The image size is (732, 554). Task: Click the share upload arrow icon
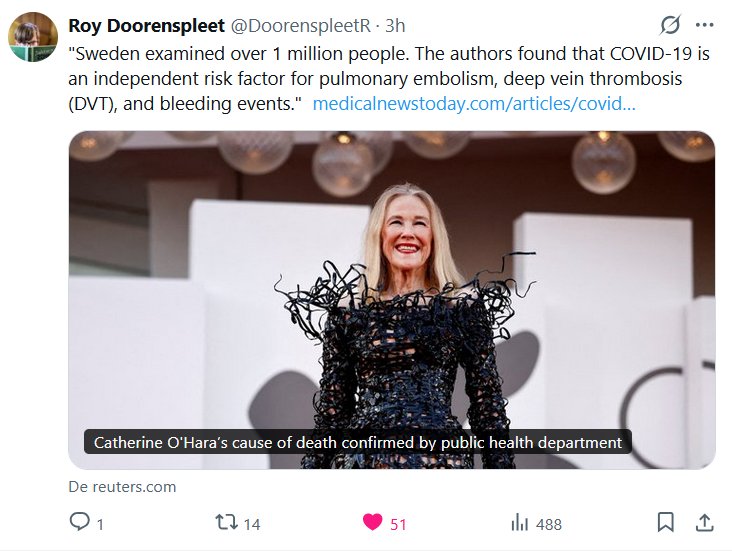tap(703, 522)
